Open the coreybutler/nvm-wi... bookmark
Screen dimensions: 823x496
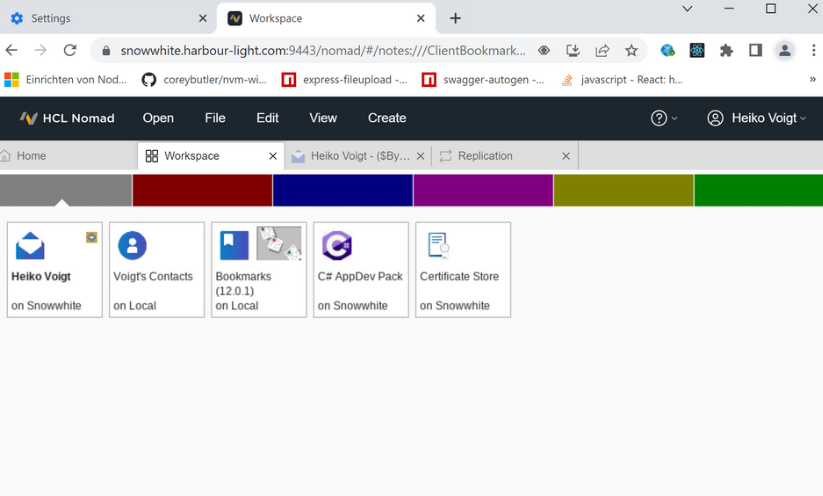[204, 80]
